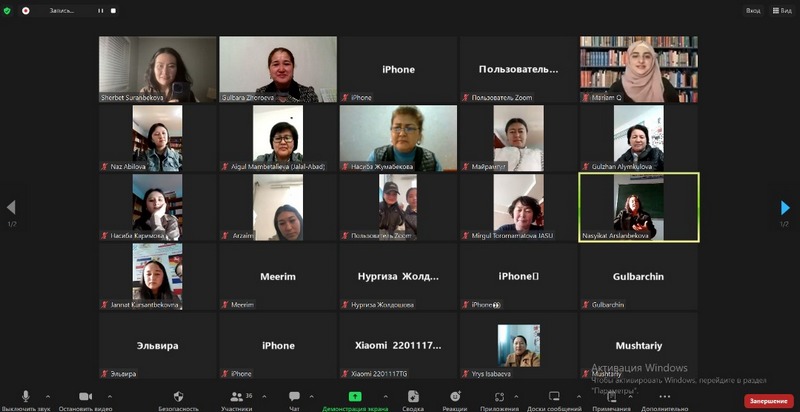Screen dimensions: 800x412
Task: Click the red Завершение end button
Action: tap(768, 400)
